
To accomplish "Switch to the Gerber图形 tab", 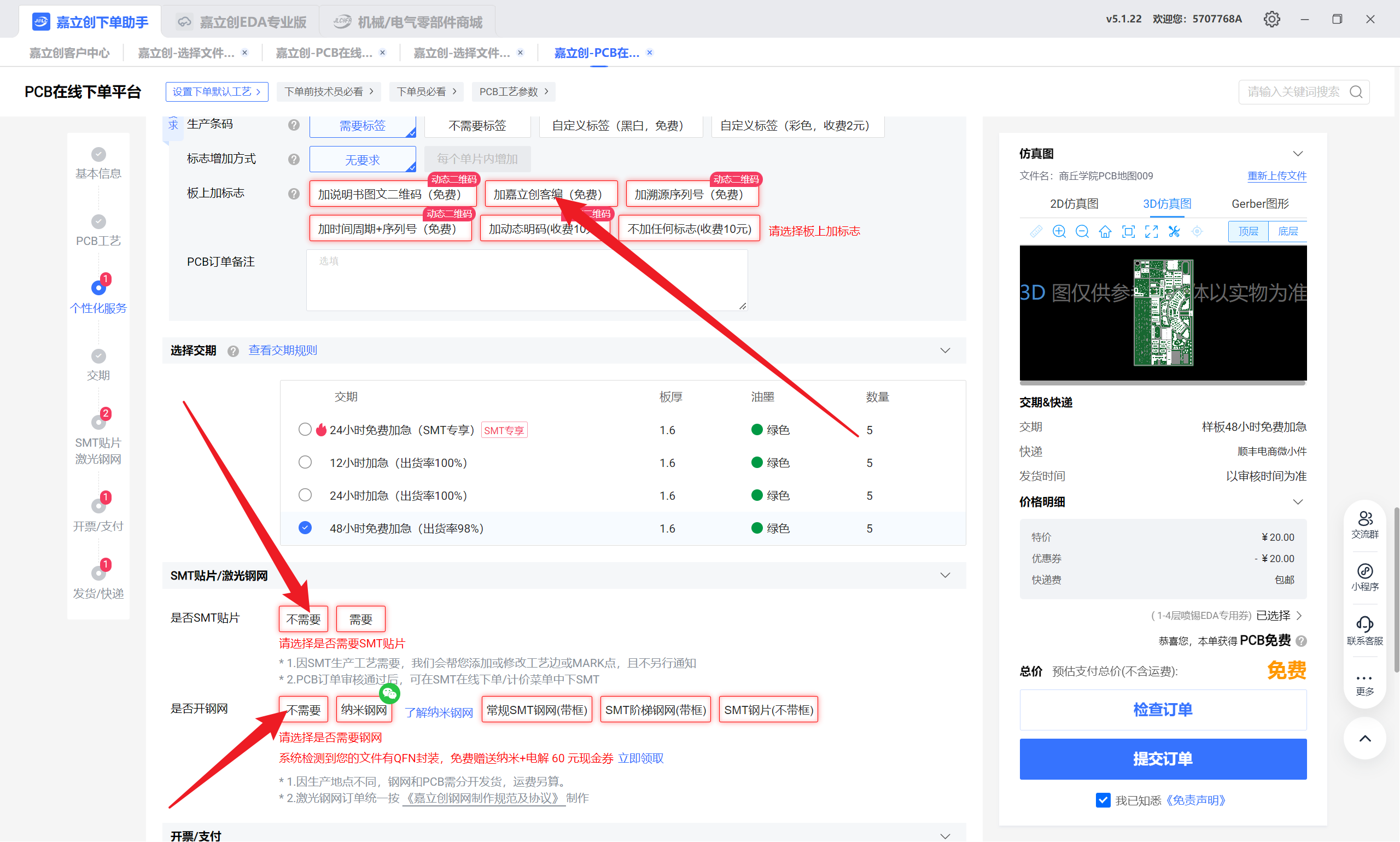I will click(x=1260, y=204).
